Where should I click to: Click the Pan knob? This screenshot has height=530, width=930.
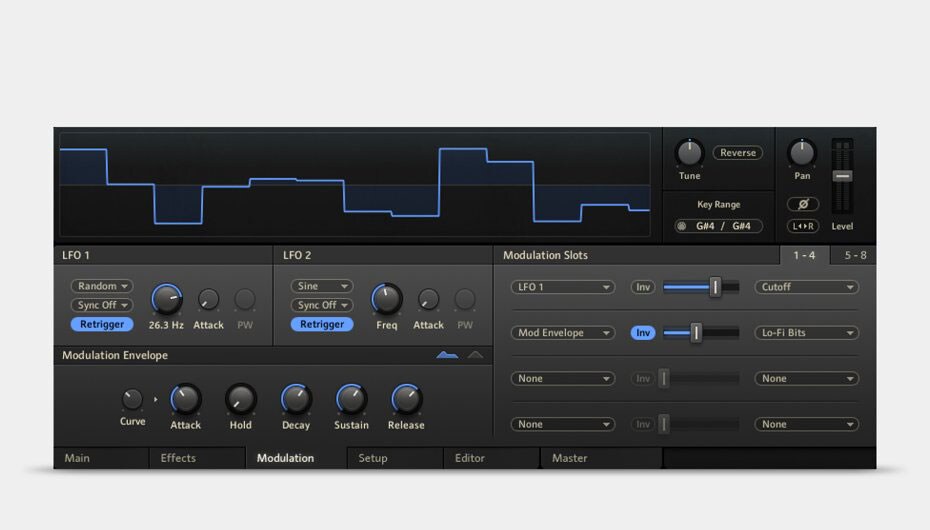point(802,153)
